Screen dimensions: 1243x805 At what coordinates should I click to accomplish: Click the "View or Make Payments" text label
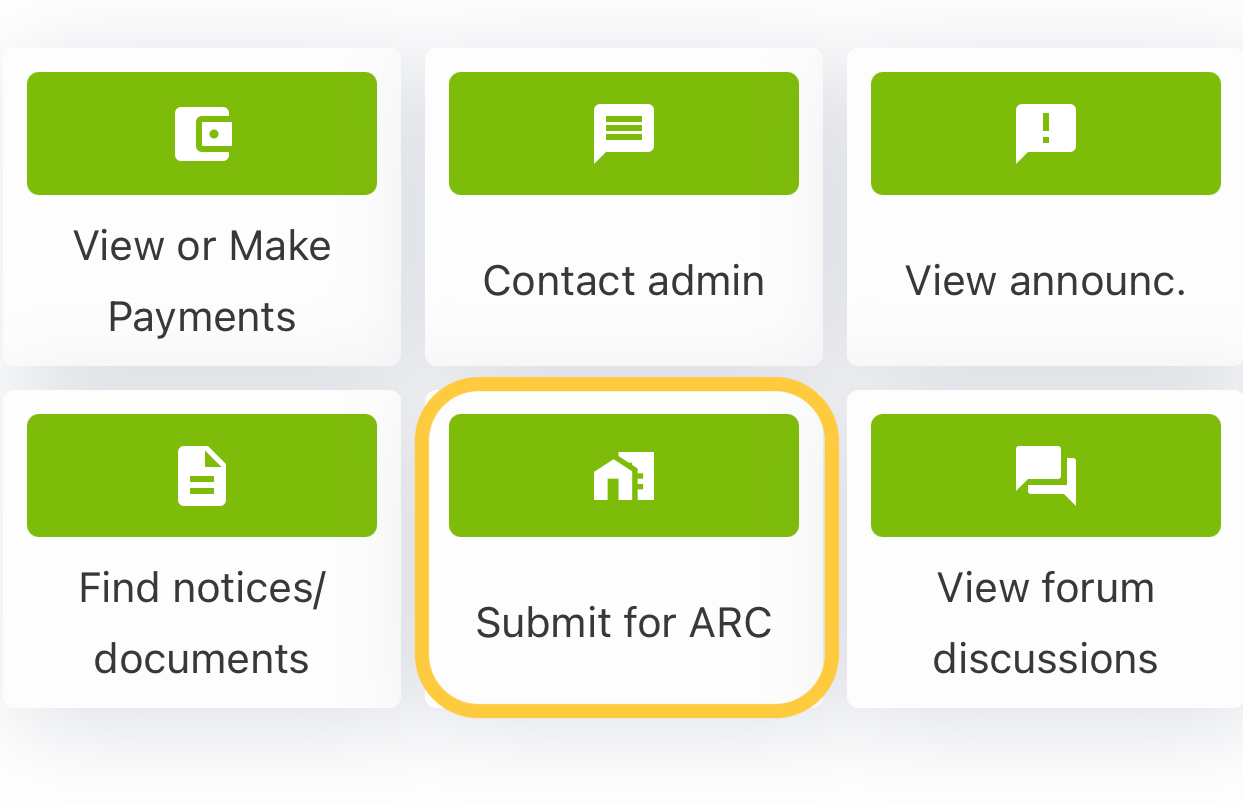[x=202, y=281]
